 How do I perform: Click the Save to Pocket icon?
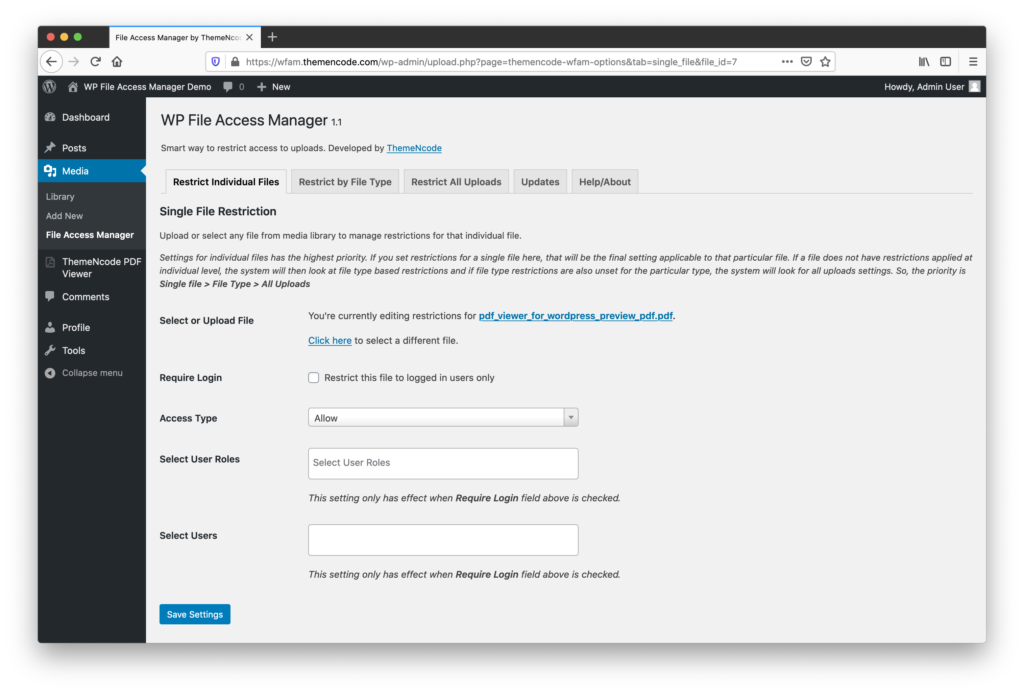click(806, 61)
